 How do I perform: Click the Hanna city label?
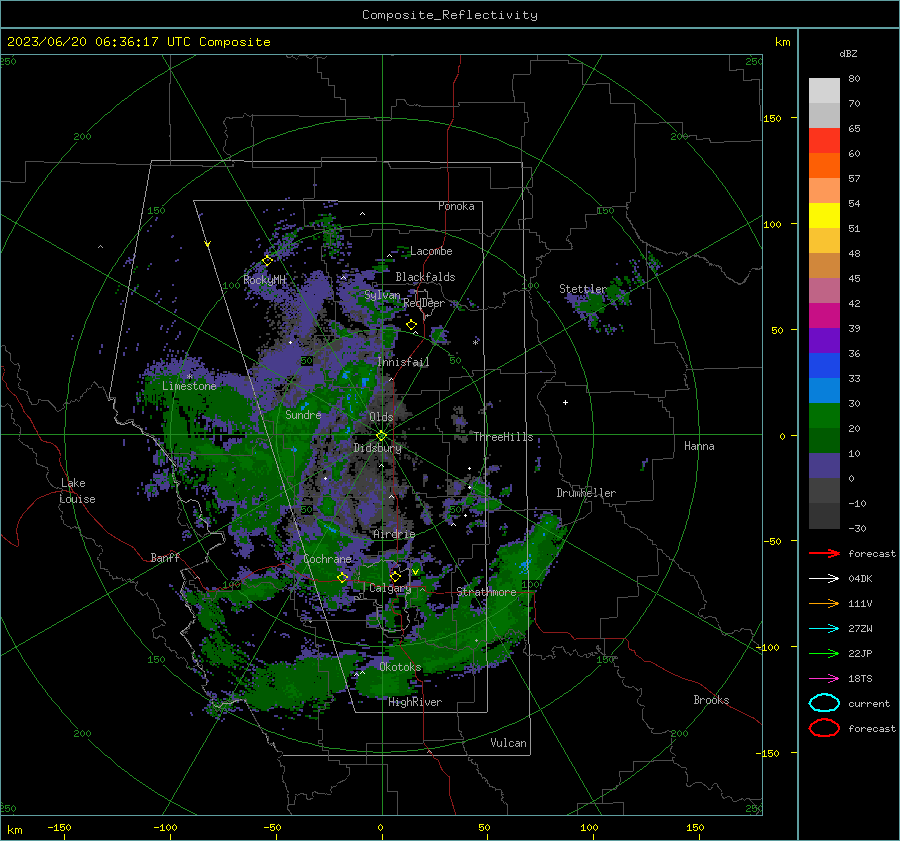point(699,446)
